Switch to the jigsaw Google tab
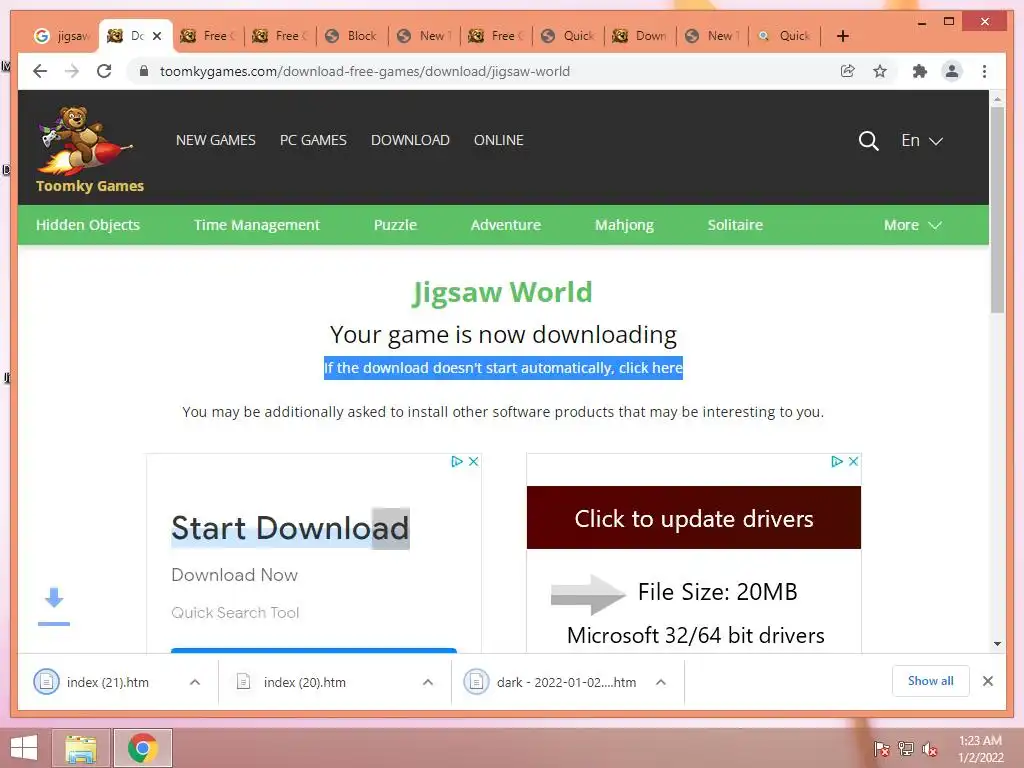This screenshot has height=768, width=1024. [62, 36]
